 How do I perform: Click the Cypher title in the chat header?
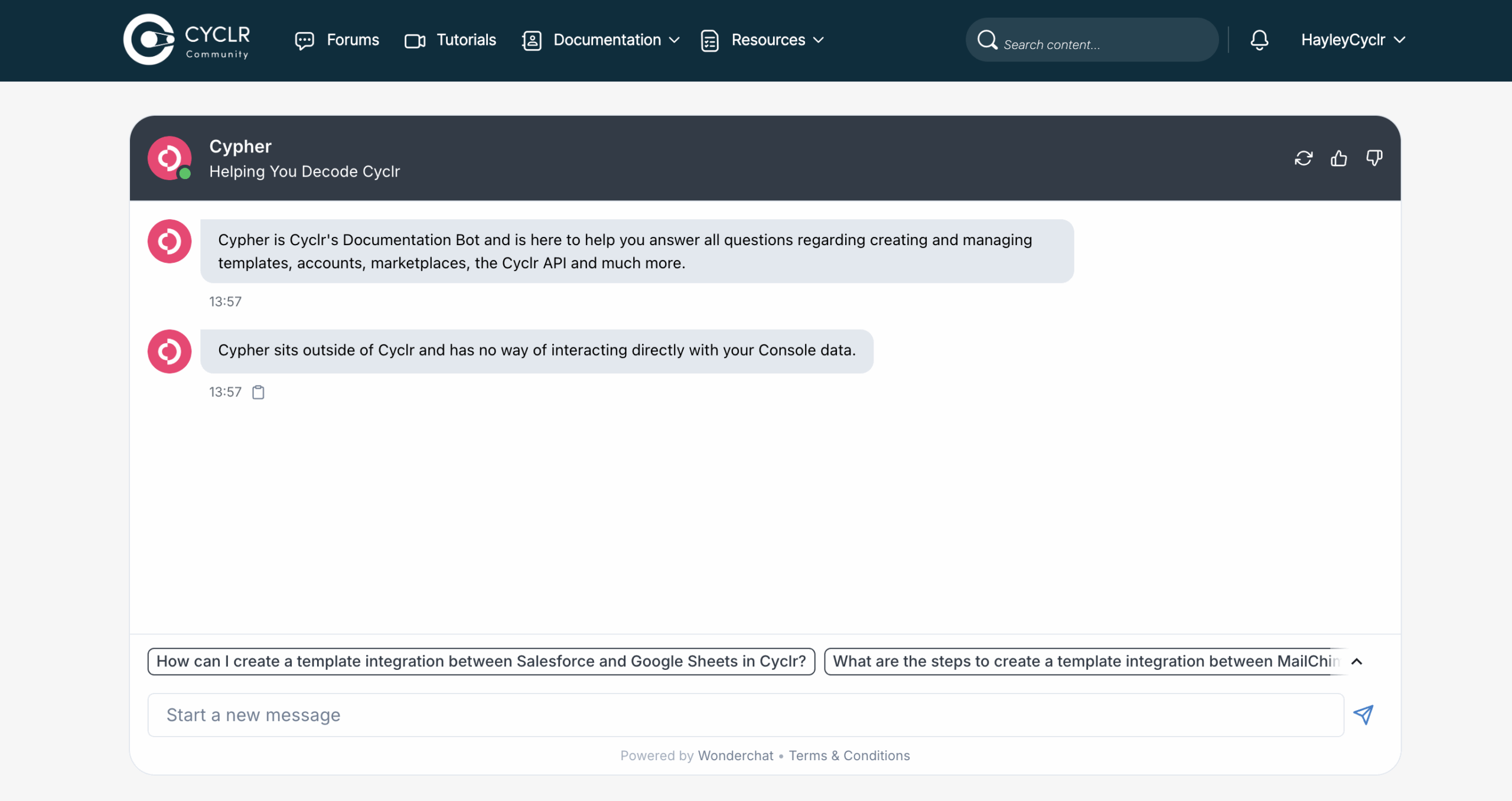tap(240, 146)
